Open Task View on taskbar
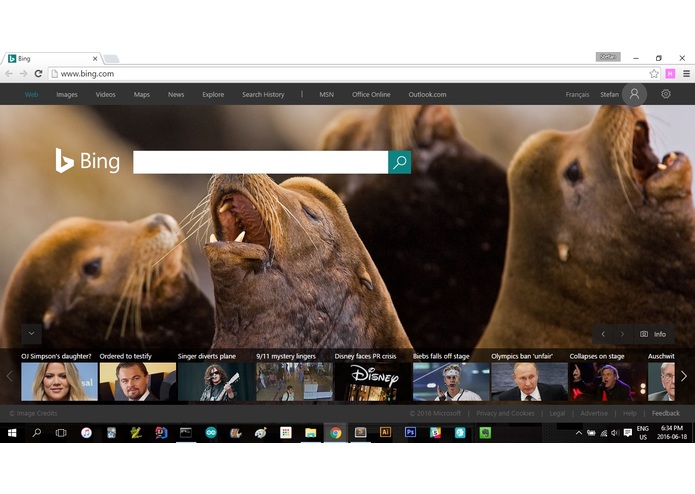Image resolution: width=695 pixels, height=494 pixels. [61, 433]
